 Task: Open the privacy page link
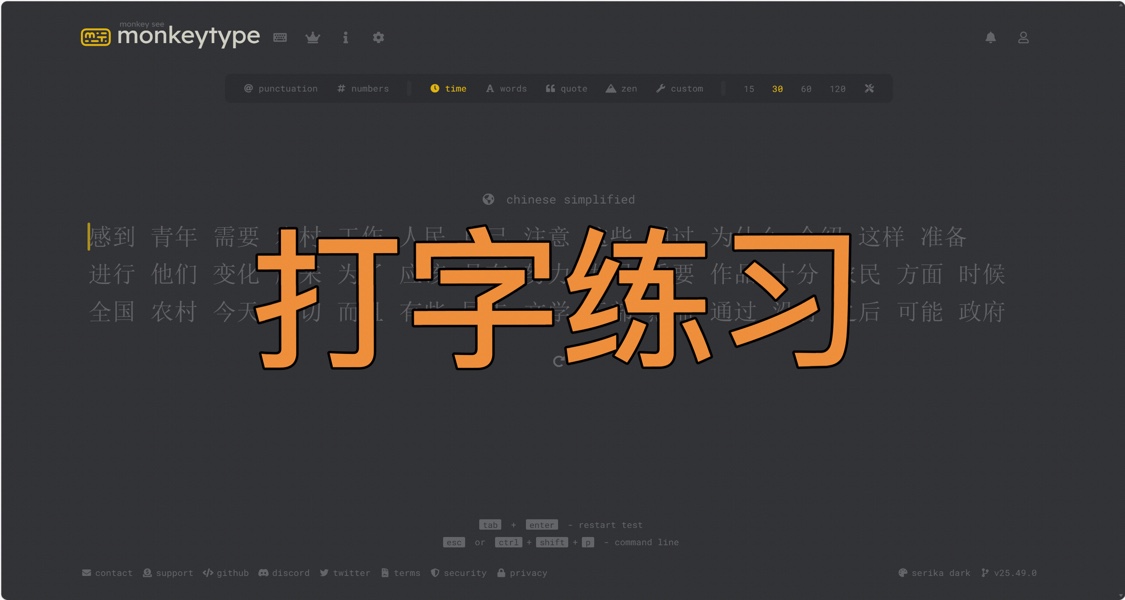[523, 573]
